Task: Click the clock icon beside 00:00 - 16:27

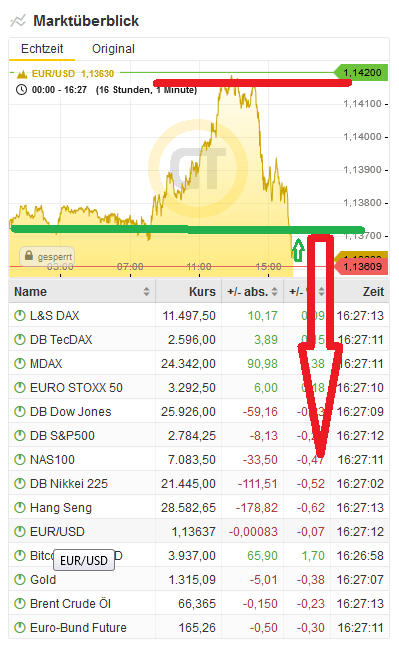Action: pos(21,89)
